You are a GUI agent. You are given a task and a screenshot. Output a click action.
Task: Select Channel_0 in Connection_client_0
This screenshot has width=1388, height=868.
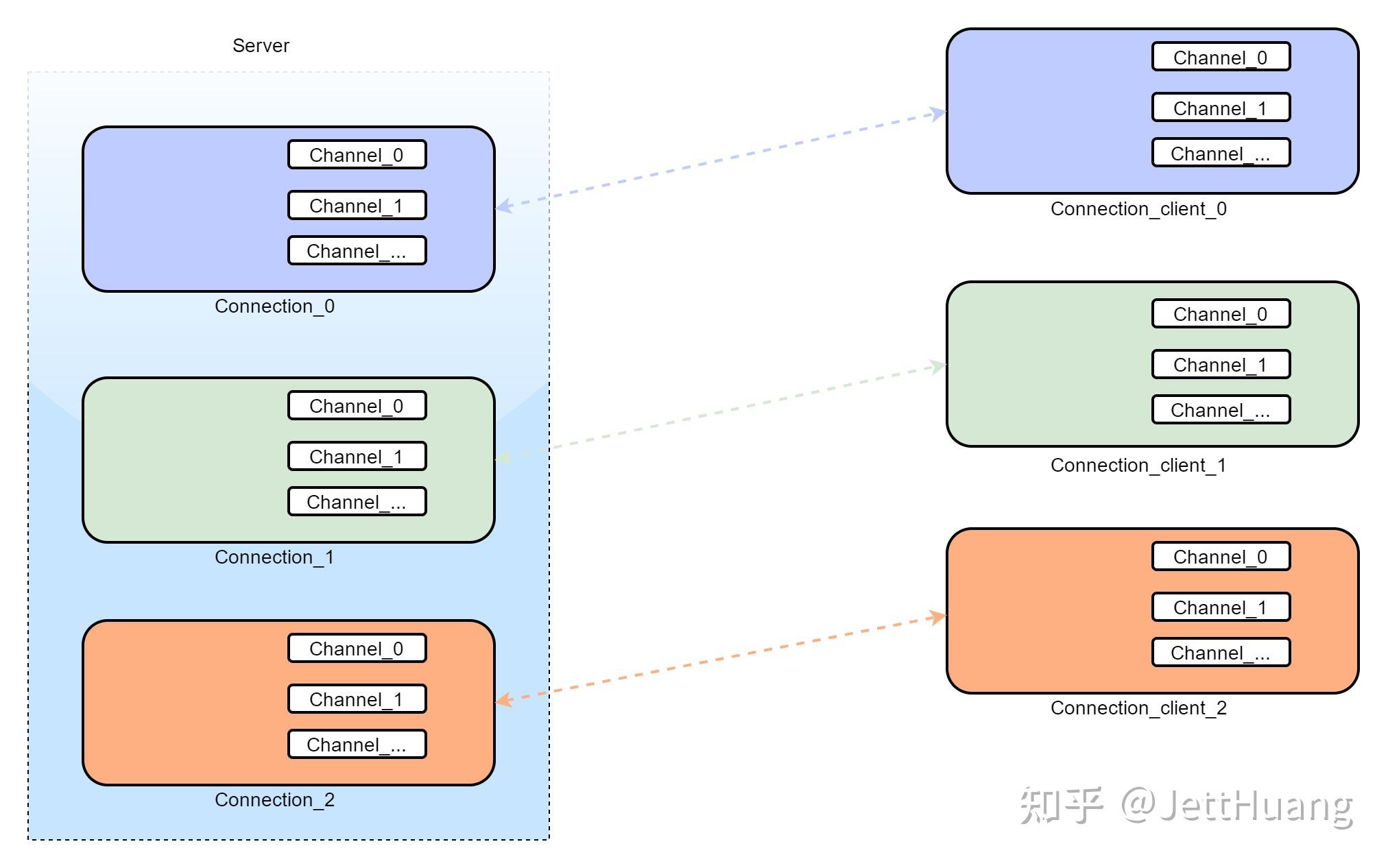[x=1221, y=58]
